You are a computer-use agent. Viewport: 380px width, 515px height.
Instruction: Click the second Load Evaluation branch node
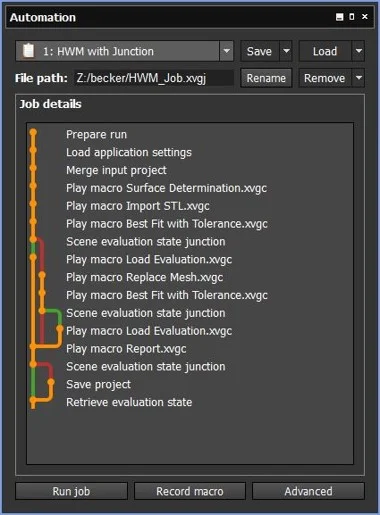tap(59, 329)
